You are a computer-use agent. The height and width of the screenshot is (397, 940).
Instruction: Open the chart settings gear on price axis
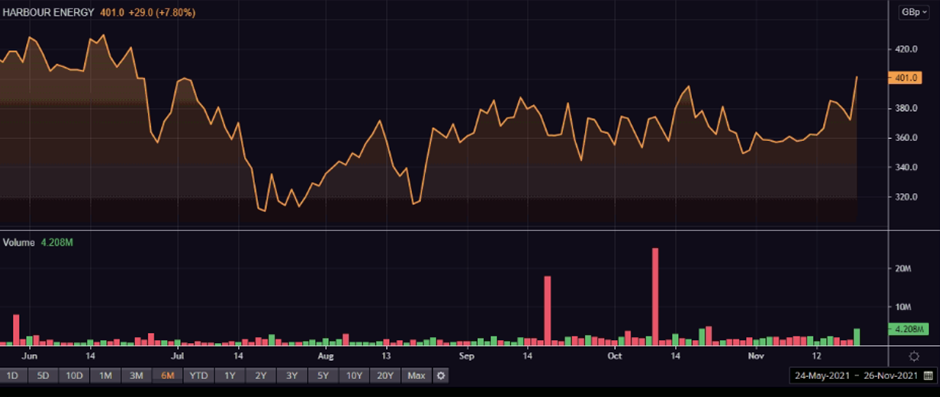914,357
